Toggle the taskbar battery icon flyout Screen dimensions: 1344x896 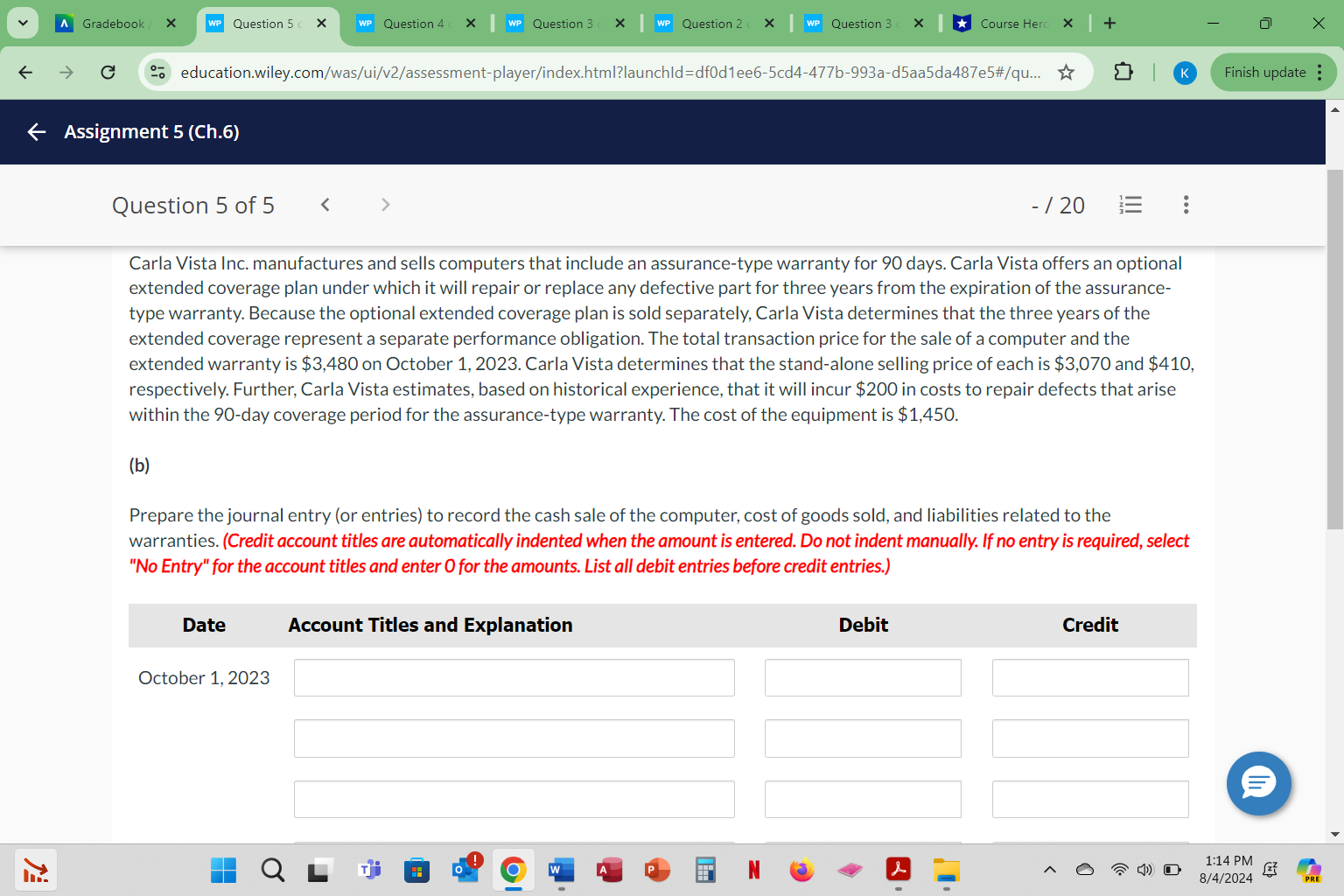coord(1171,871)
